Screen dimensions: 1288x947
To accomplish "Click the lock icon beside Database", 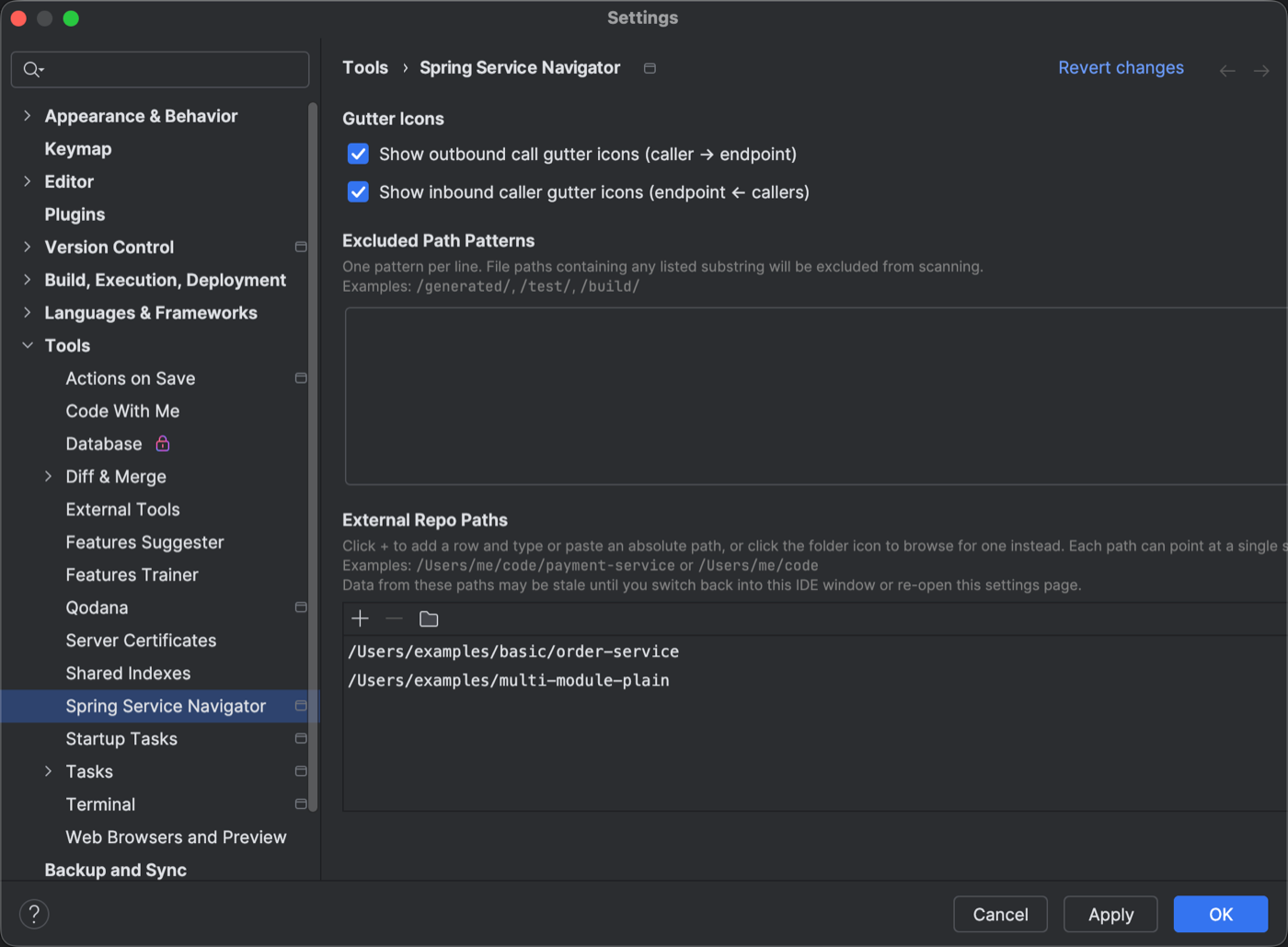I will point(163,444).
